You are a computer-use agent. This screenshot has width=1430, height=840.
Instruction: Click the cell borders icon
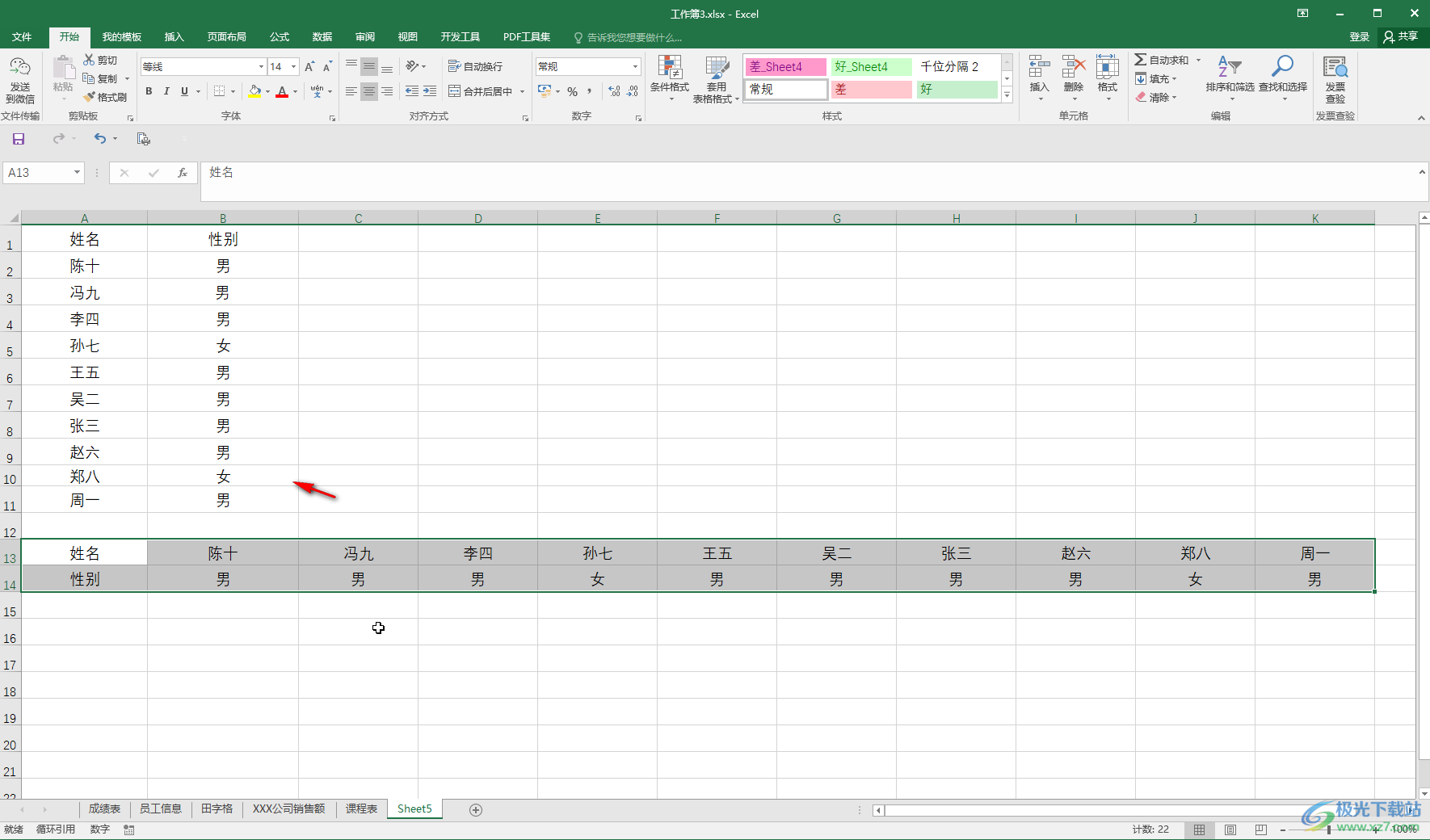219,91
